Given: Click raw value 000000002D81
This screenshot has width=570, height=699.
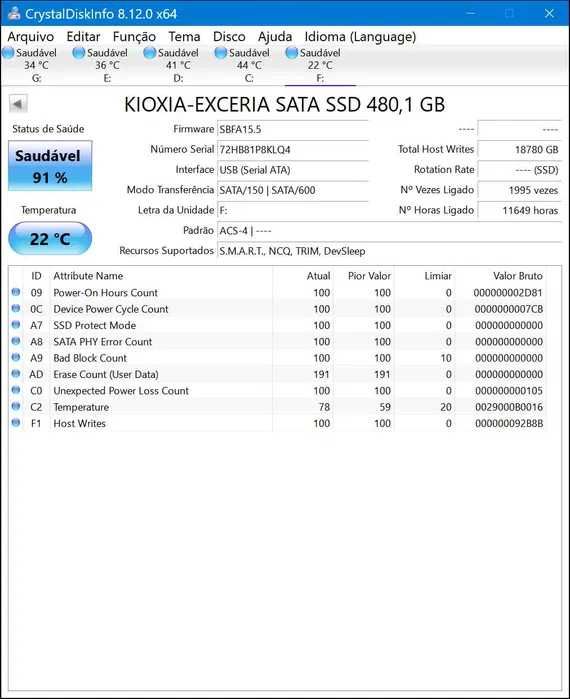Looking at the screenshot, I should [508, 293].
